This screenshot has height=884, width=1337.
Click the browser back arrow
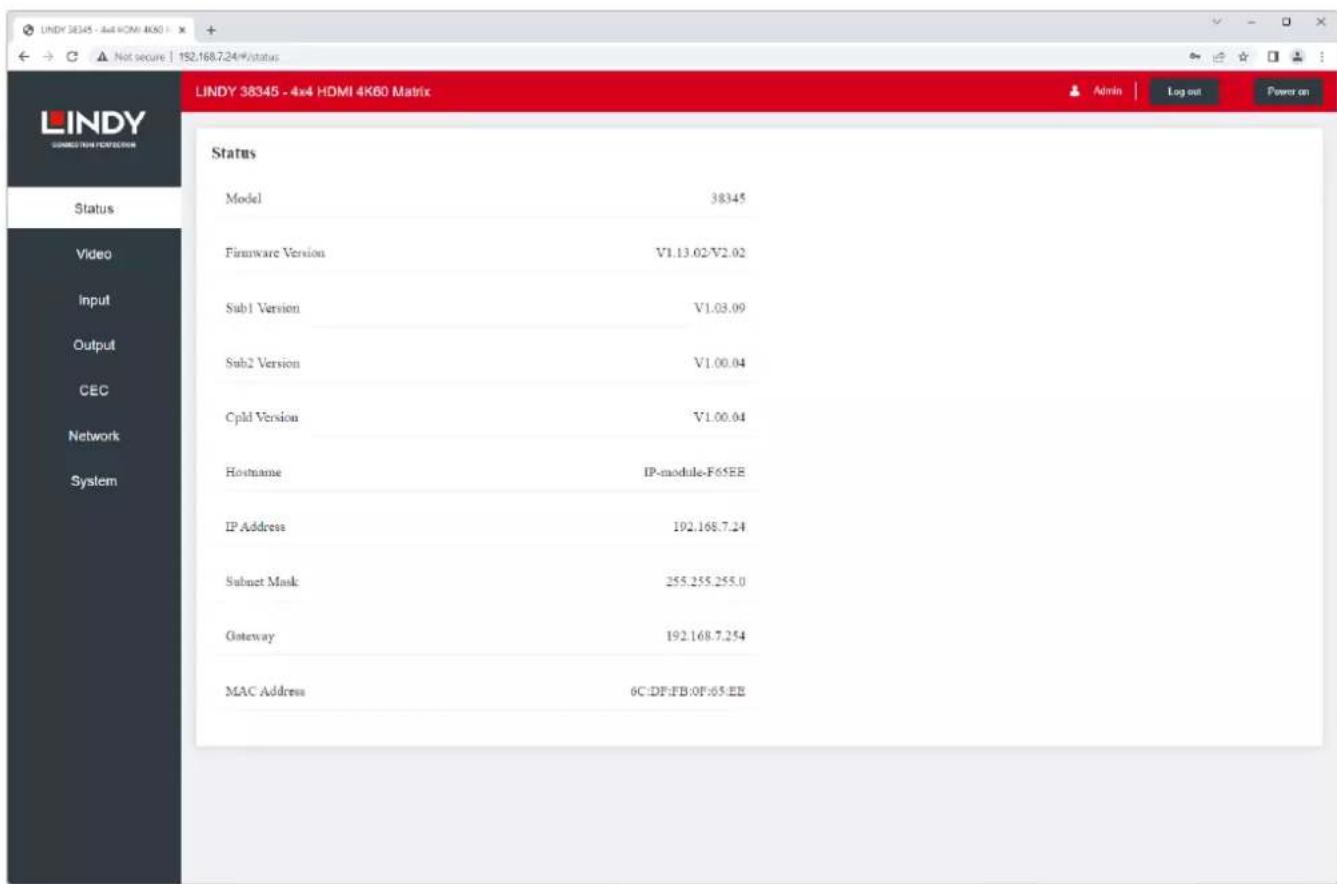click(24, 59)
